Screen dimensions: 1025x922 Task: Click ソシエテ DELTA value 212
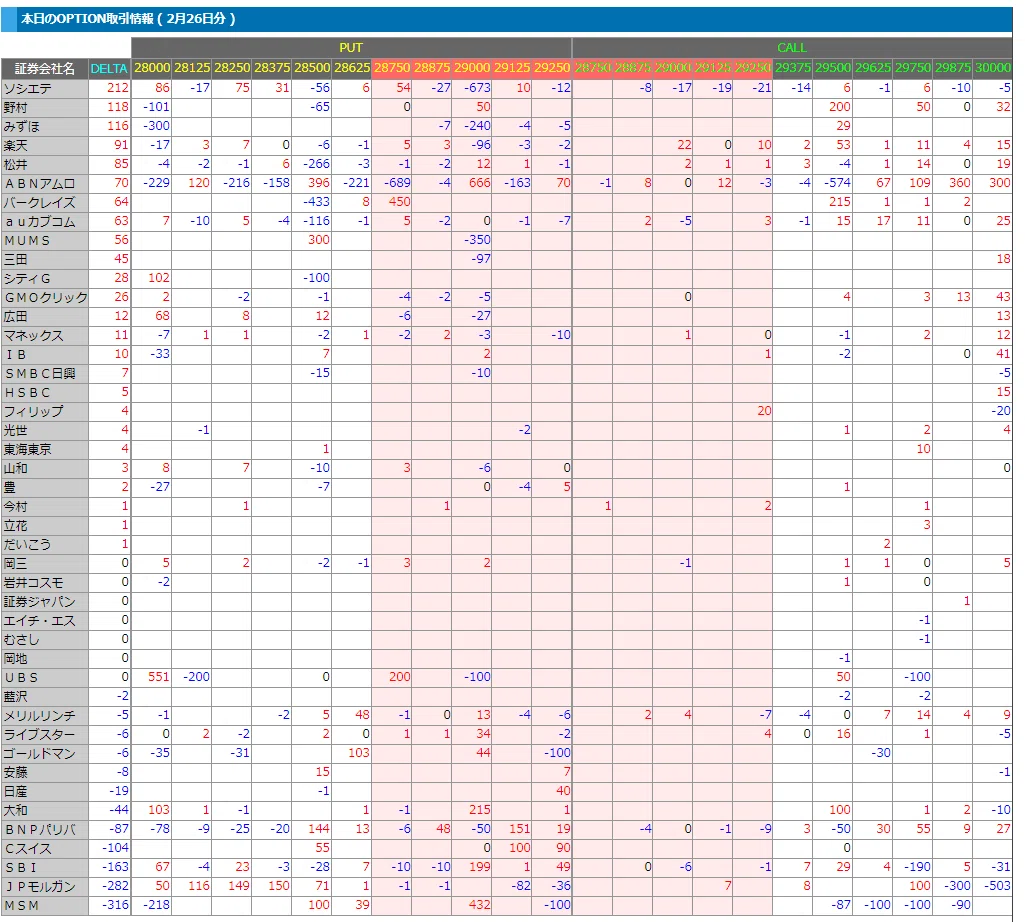(118, 88)
